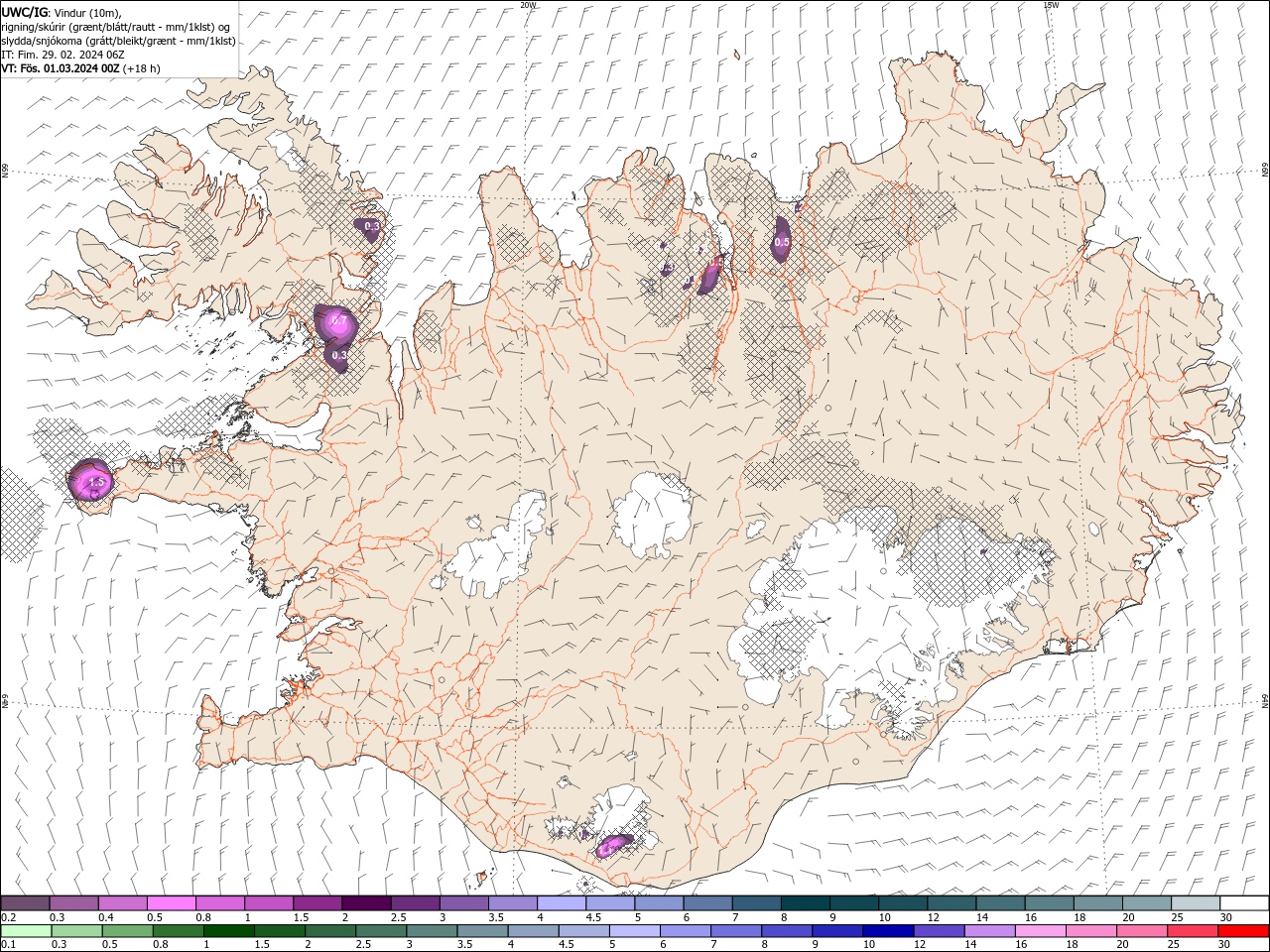Viewport: 1270px width, 952px height.
Task: Click the bright magenta swatch of the snow scale
Action: coord(171,903)
